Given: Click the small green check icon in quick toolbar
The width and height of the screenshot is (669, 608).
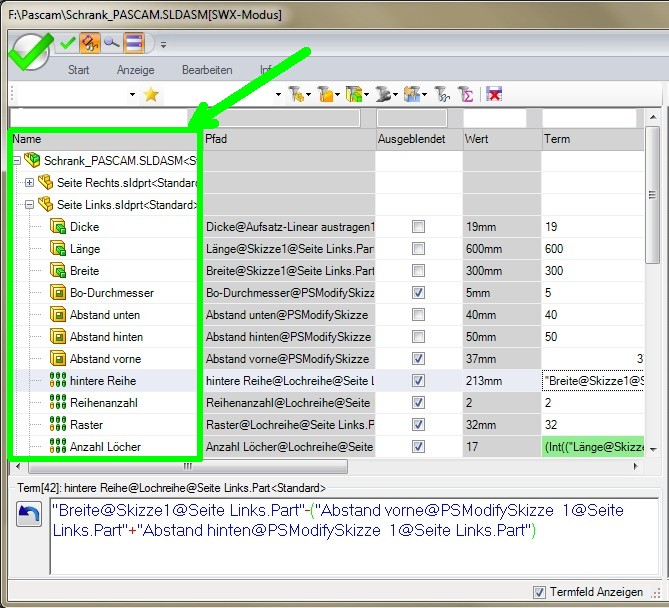Looking at the screenshot, I should (x=68, y=42).
